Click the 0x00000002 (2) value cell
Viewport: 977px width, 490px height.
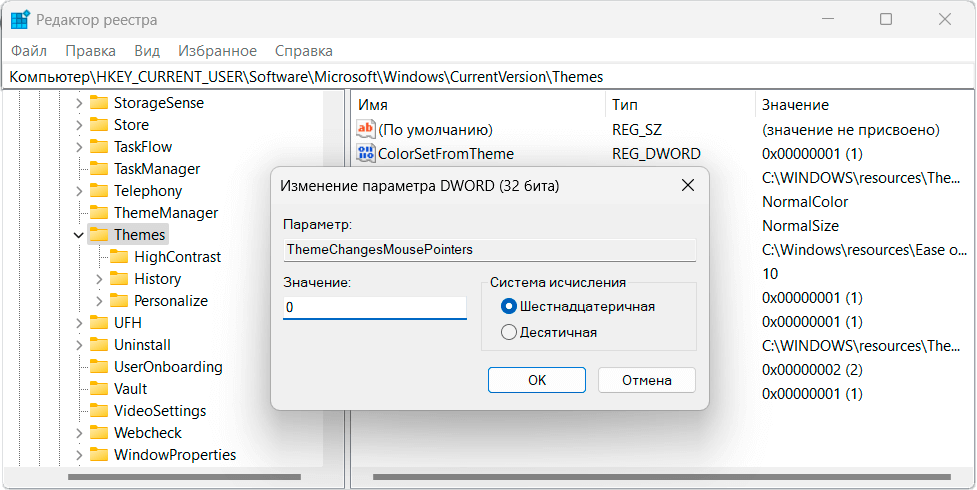(x=812, y=370)
